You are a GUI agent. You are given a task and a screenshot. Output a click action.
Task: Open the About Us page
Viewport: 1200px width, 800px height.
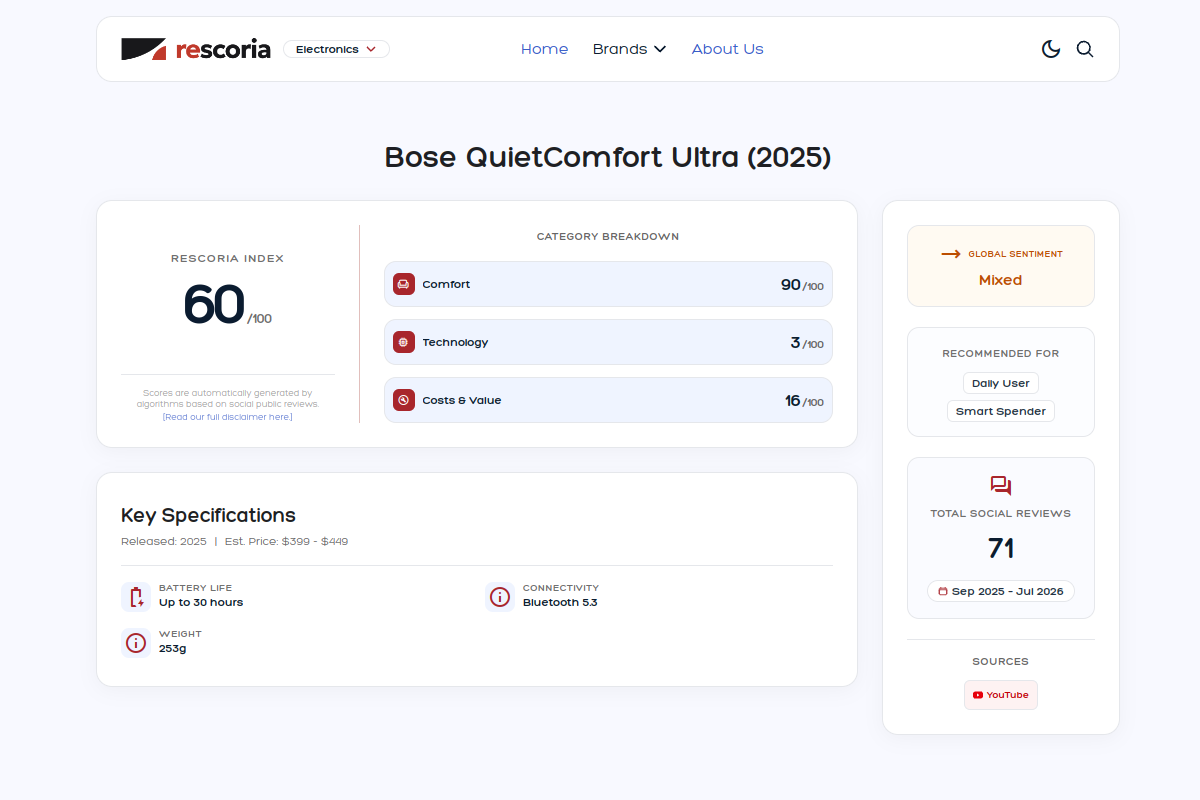pyautogui.click(x=727, y=49)
